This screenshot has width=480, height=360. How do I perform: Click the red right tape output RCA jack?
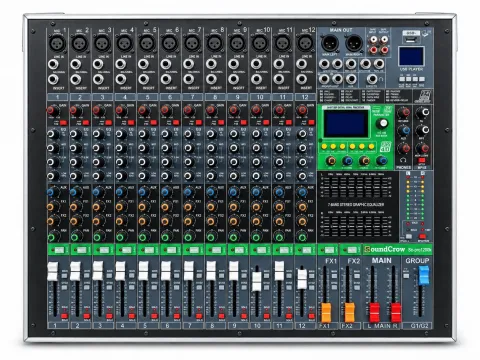coord(384,50)
